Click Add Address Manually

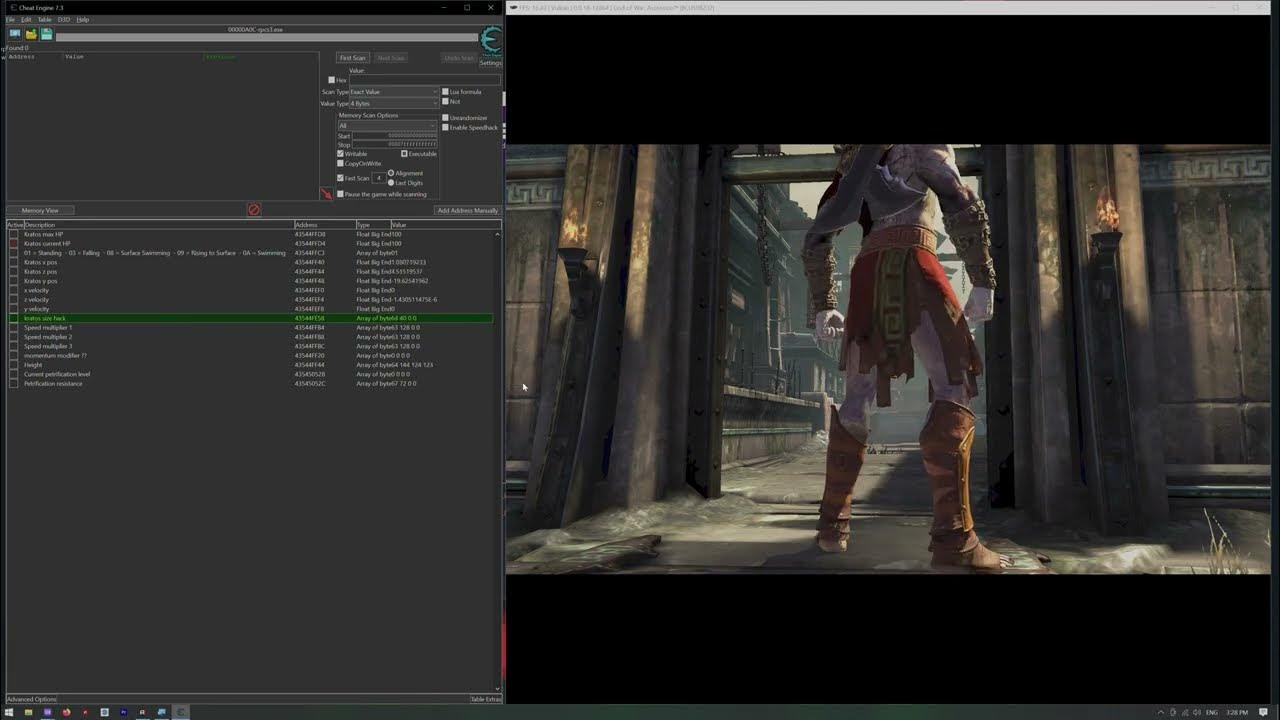[467, 210]
